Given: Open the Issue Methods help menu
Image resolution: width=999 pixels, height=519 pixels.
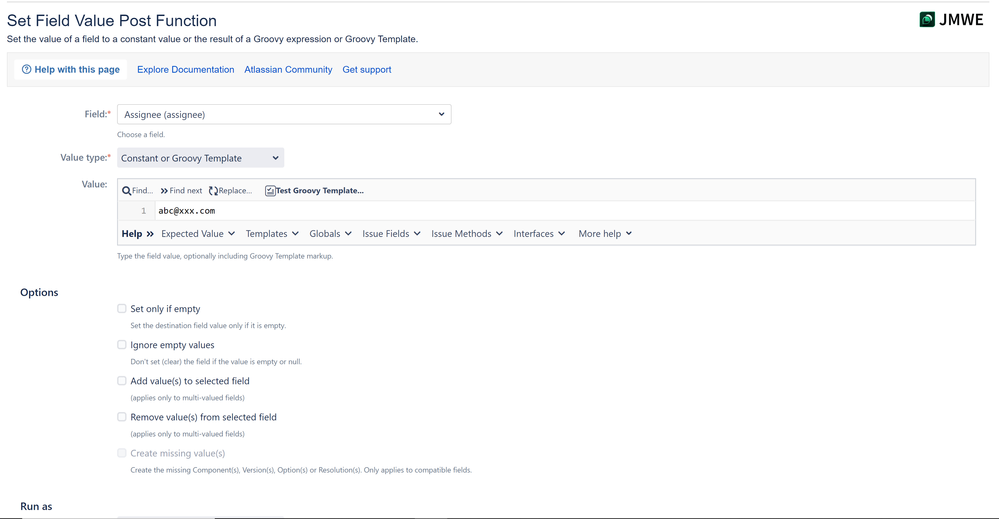Looking at the screenshot, I should click(467, 234).
